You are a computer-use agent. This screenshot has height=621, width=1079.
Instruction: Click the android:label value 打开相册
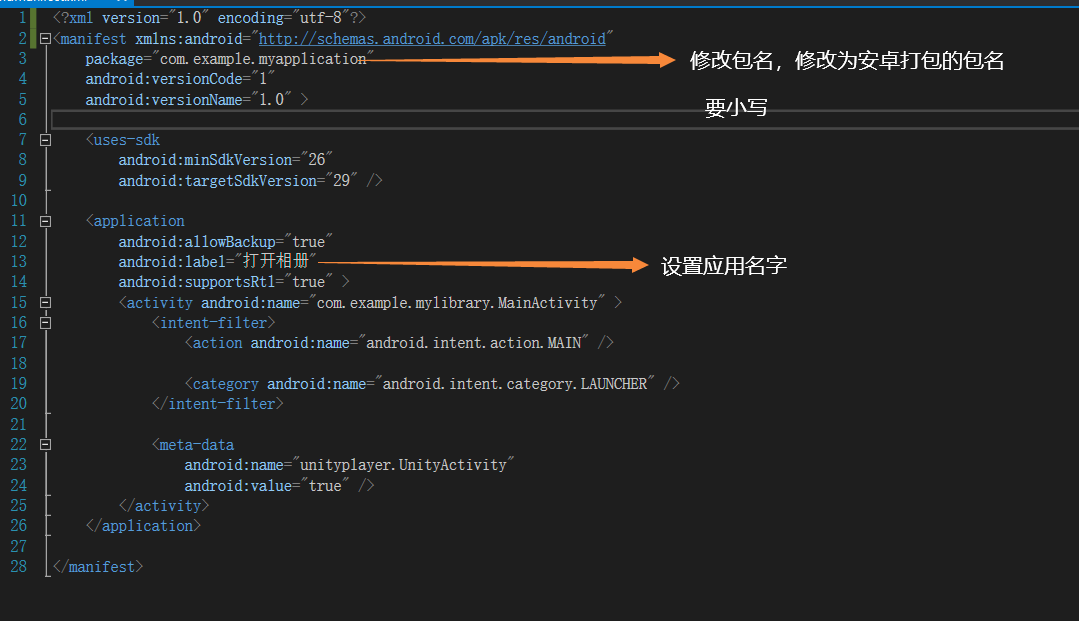277,261
